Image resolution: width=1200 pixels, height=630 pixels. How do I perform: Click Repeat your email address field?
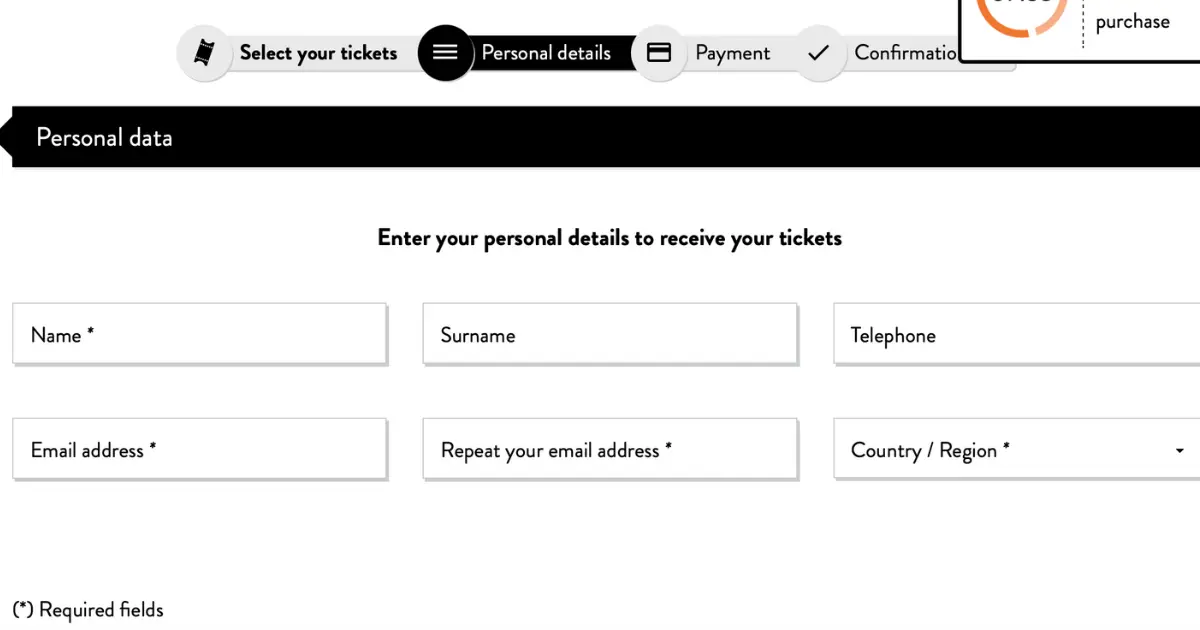610,449
